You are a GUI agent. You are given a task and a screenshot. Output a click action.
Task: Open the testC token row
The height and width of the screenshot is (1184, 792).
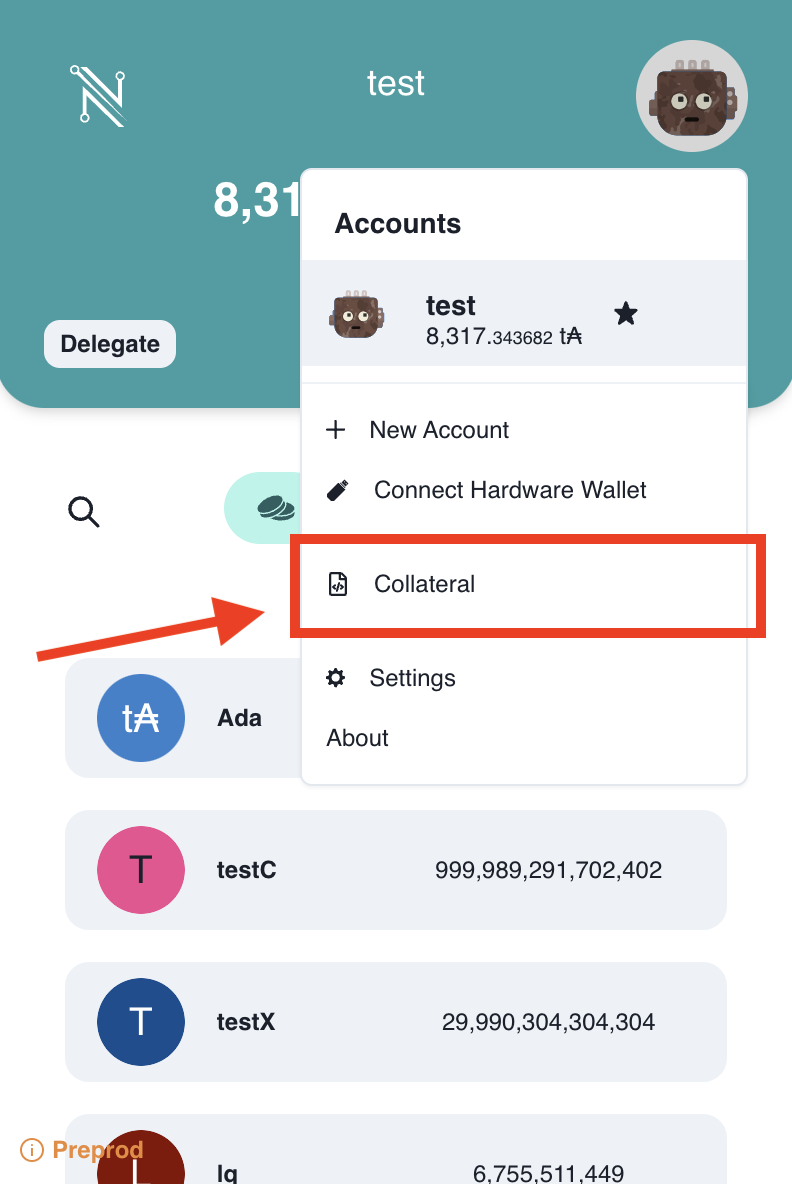pyautogui.click(x=395, y=870)
